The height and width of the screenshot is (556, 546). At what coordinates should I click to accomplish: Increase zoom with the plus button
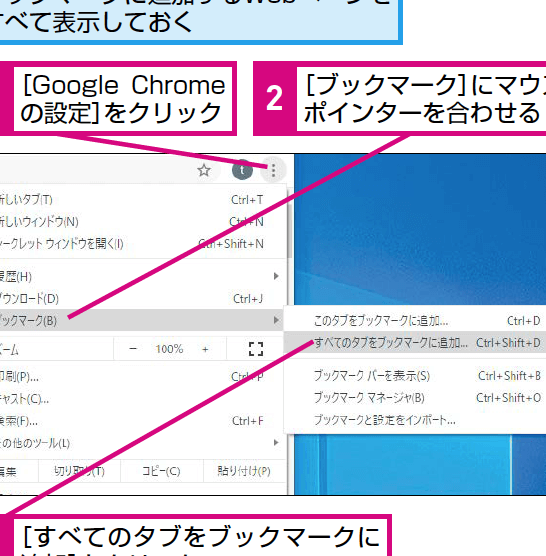click(205, 349)
